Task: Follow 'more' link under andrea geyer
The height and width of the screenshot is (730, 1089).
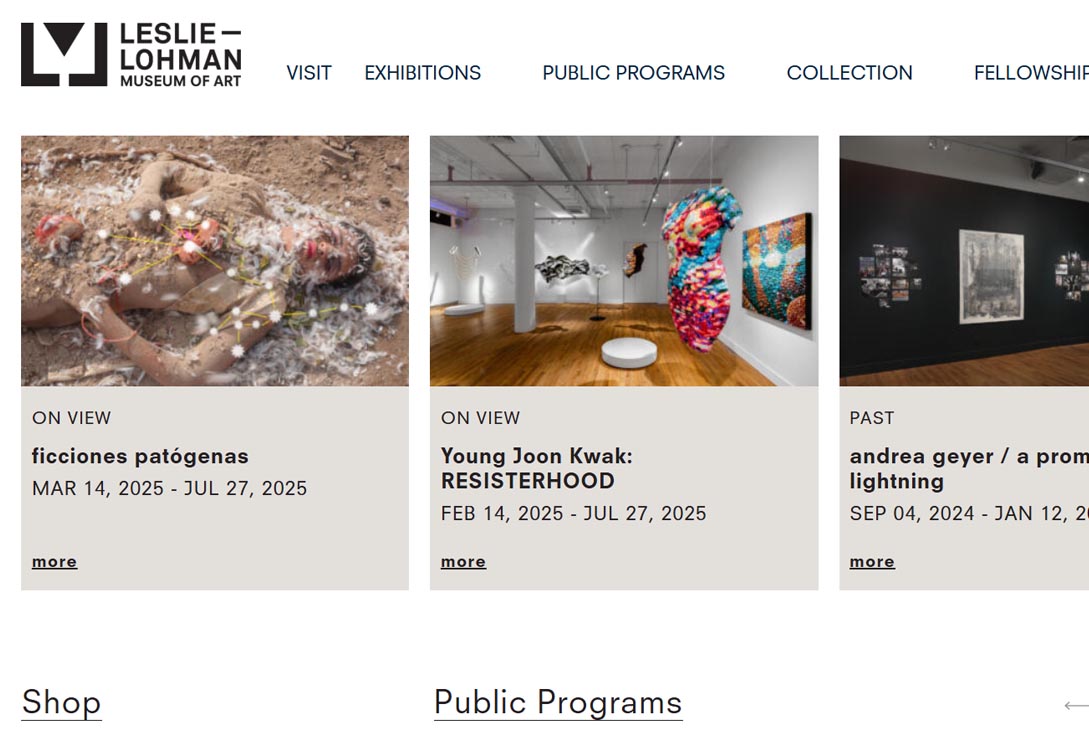Action: click(872, 561)
